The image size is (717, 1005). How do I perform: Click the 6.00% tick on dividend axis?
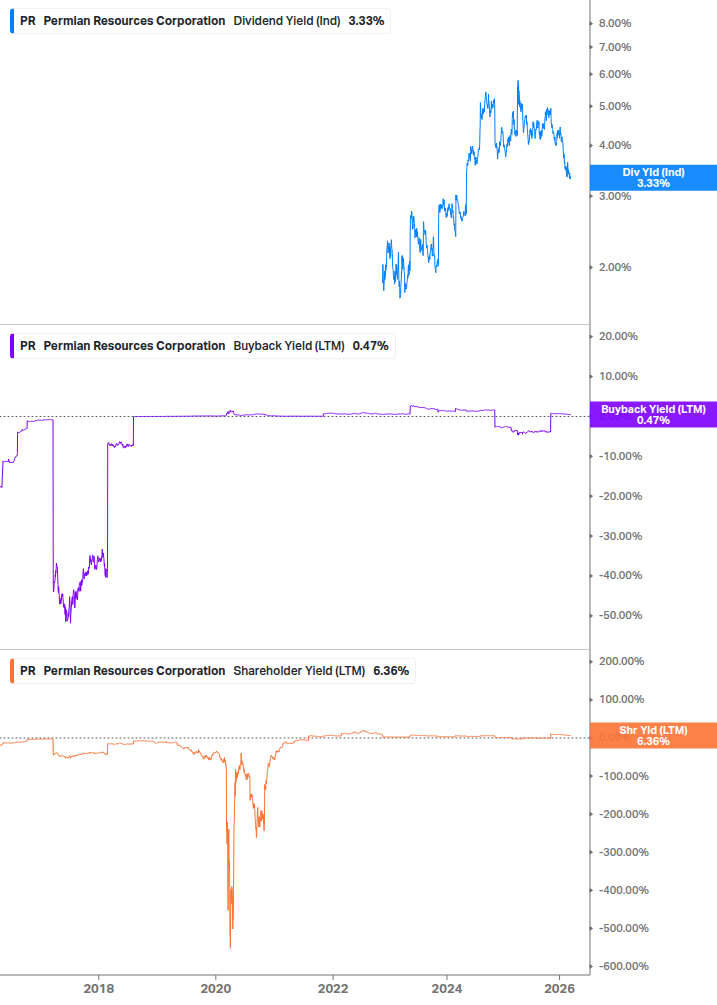(x=615, y=74)
